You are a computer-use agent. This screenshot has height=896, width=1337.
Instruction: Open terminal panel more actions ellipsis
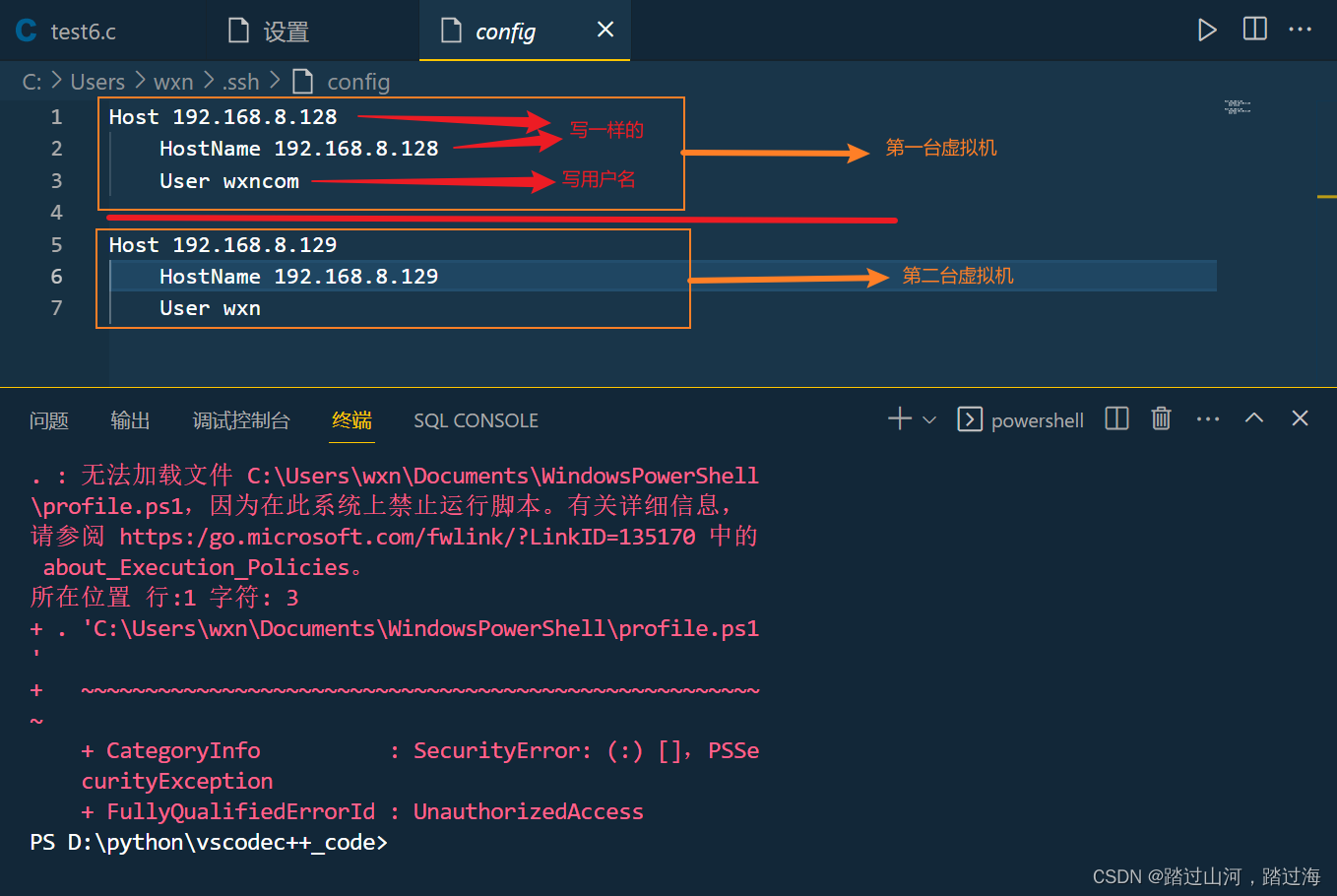[x=1208, y=419]
